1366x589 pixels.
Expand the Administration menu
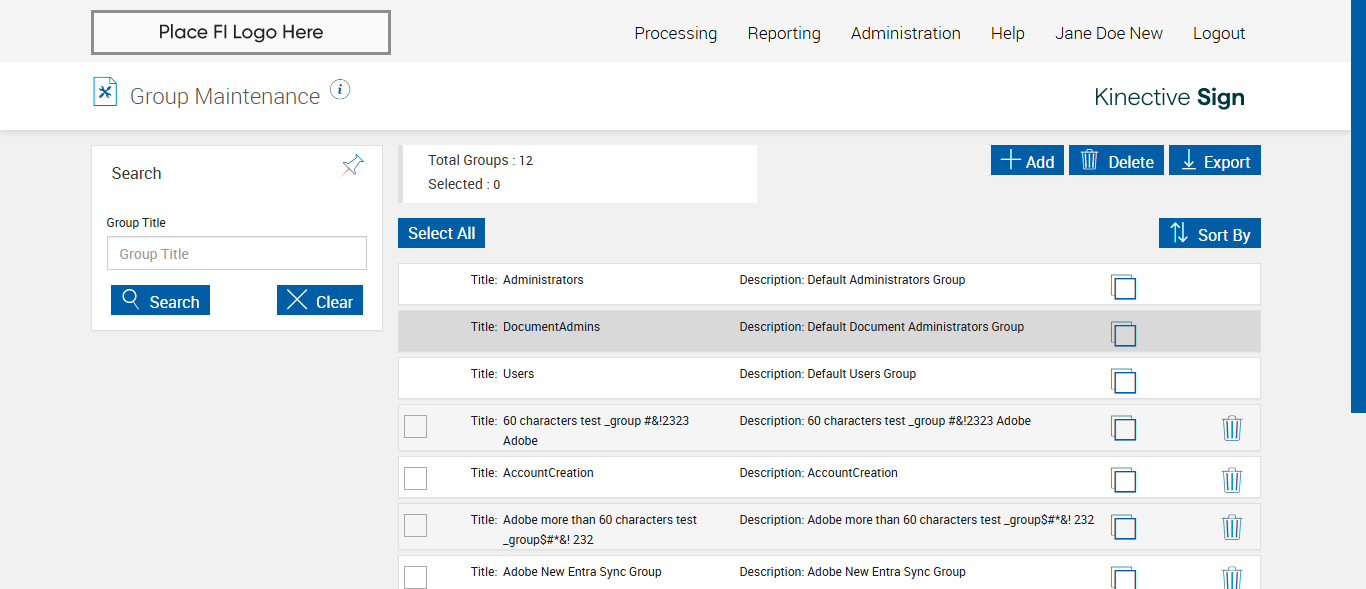pyautogui.click(x=905, y=33)
